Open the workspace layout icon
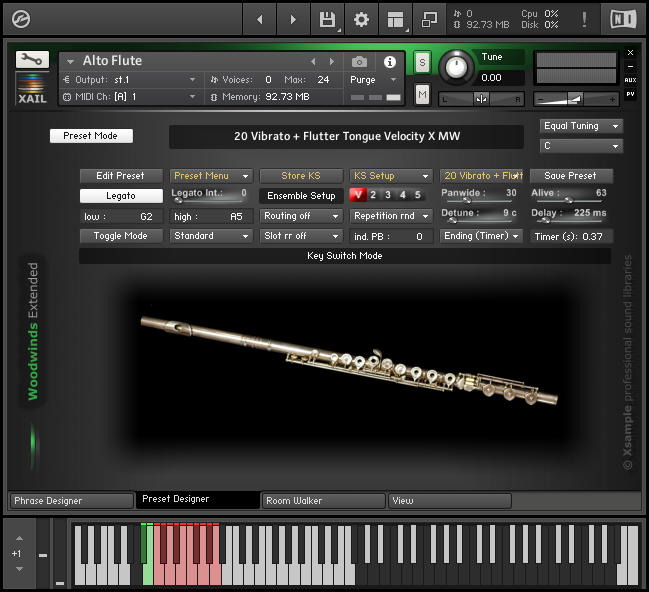Viewport: 649px width, 592px height. tap(395, 19)
